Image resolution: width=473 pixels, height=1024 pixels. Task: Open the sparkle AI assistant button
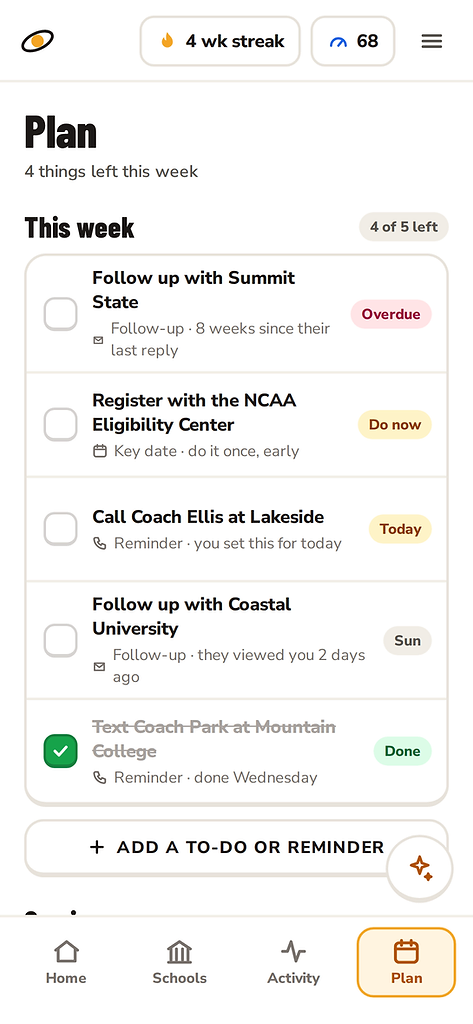click(x=420, y=868)
